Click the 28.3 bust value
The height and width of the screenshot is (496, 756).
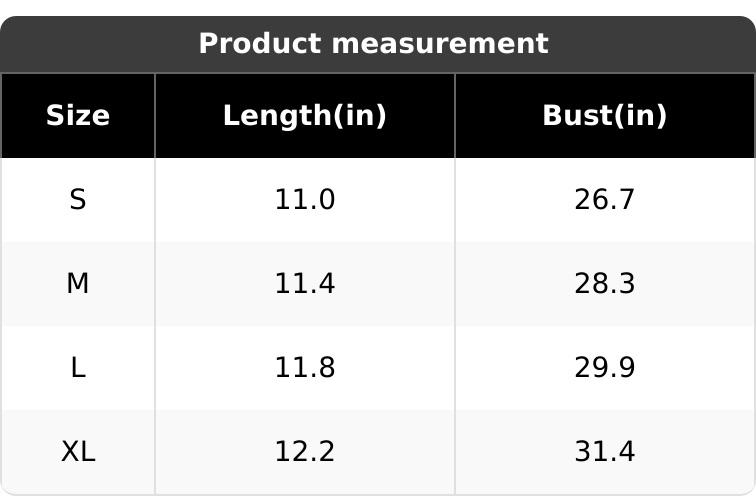pos(604,284)
